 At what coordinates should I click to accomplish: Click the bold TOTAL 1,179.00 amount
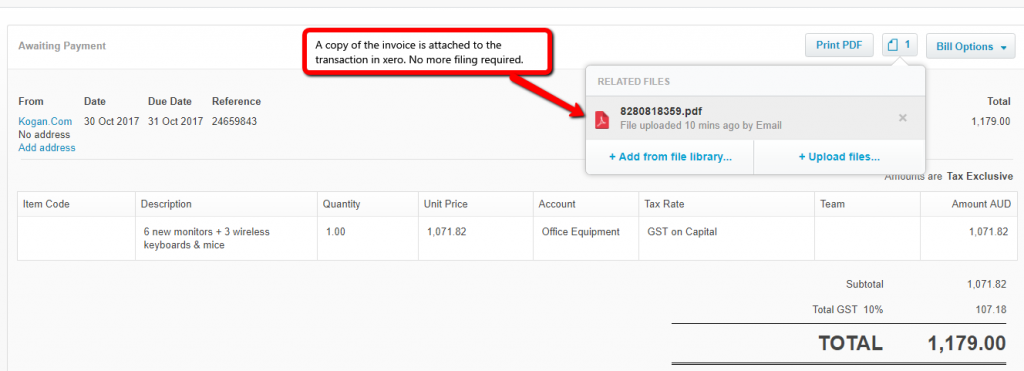coord(967,344)
